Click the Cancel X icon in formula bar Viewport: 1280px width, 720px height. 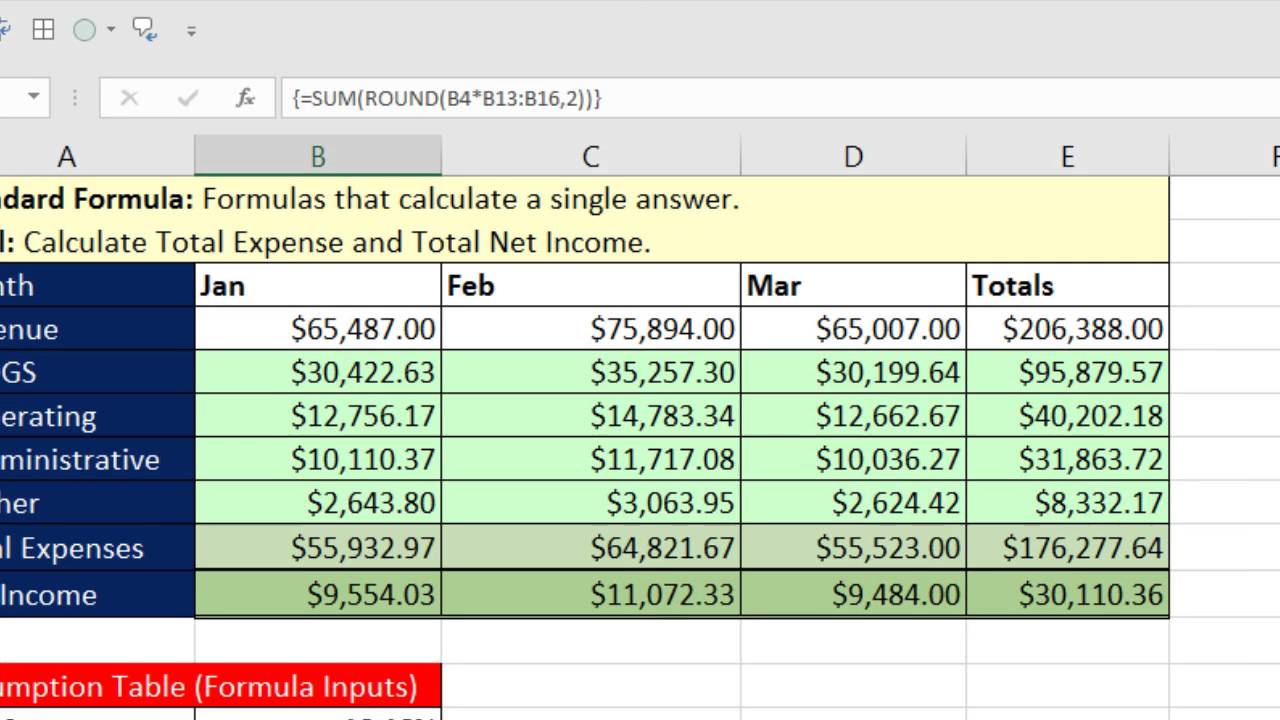129,98
